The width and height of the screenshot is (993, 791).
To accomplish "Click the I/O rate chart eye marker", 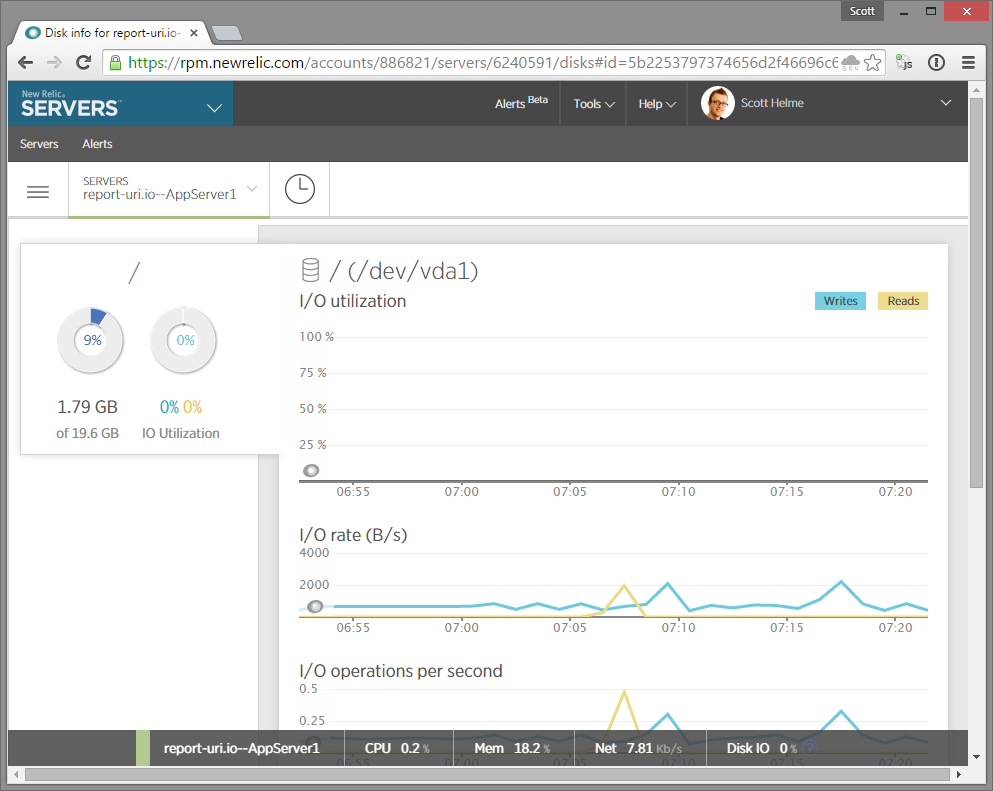I will point(315,607).
